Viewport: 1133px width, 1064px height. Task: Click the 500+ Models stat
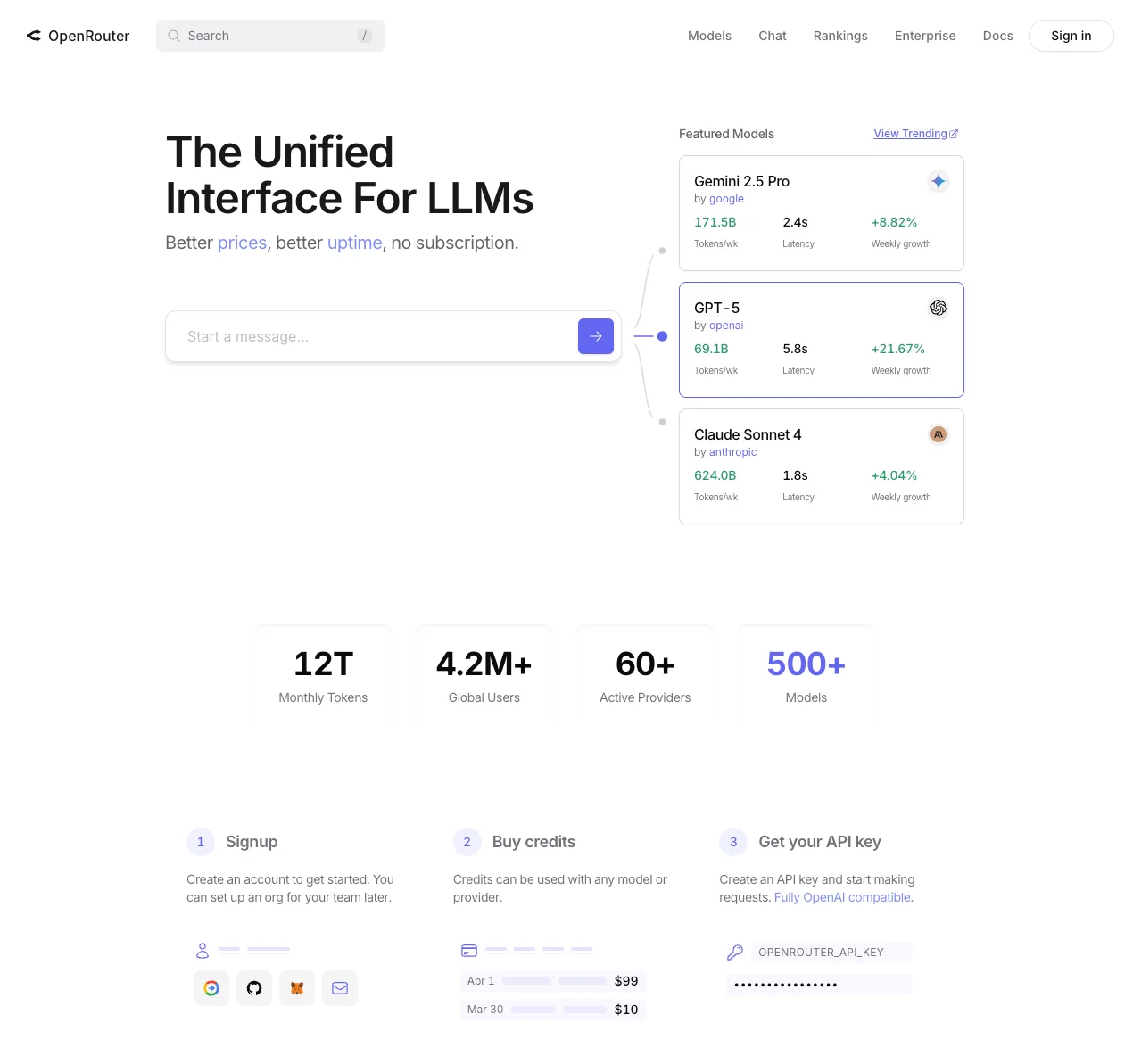(806, 675)
